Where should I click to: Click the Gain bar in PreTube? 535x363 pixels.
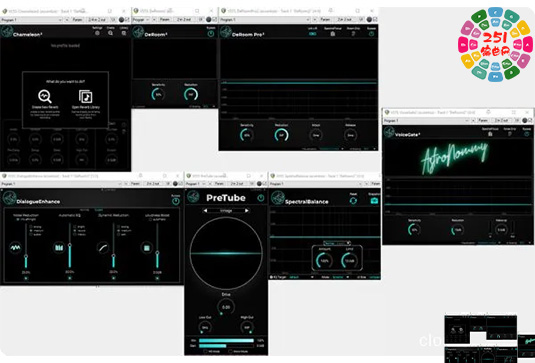coord(226,346)
